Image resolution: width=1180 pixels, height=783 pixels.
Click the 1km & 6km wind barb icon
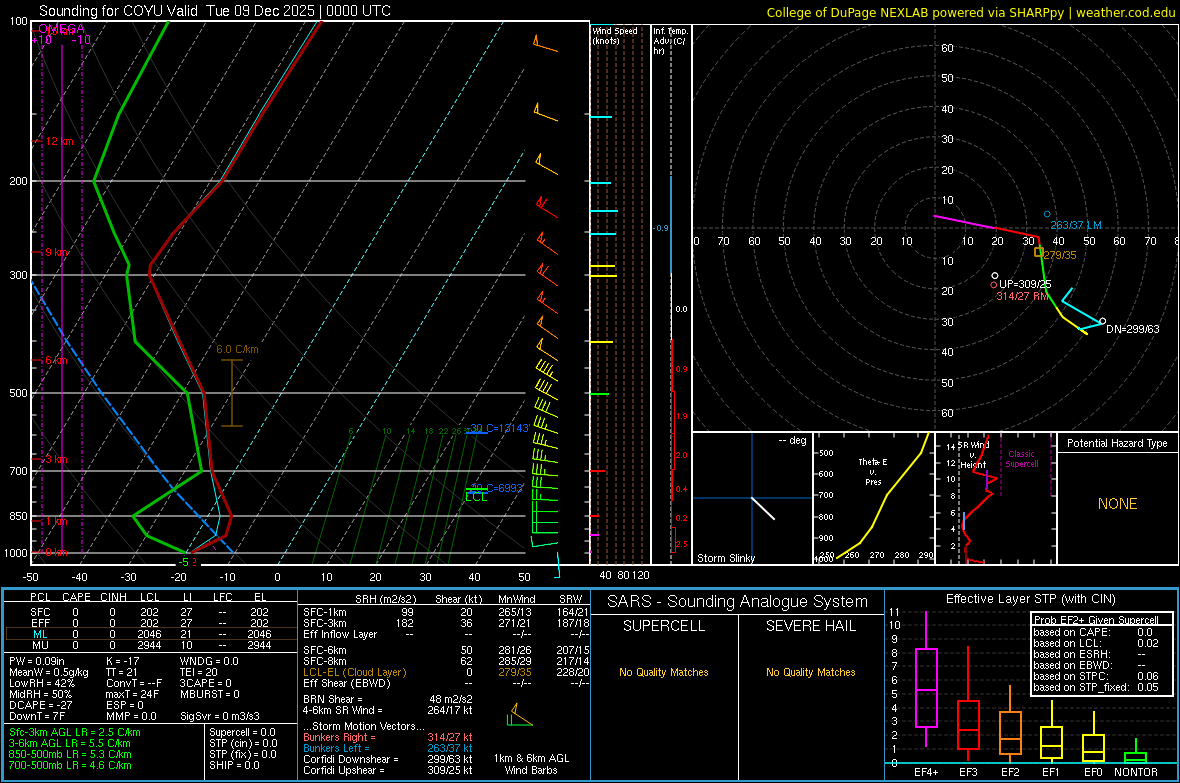pyautogui.click(x=519, y=715)
